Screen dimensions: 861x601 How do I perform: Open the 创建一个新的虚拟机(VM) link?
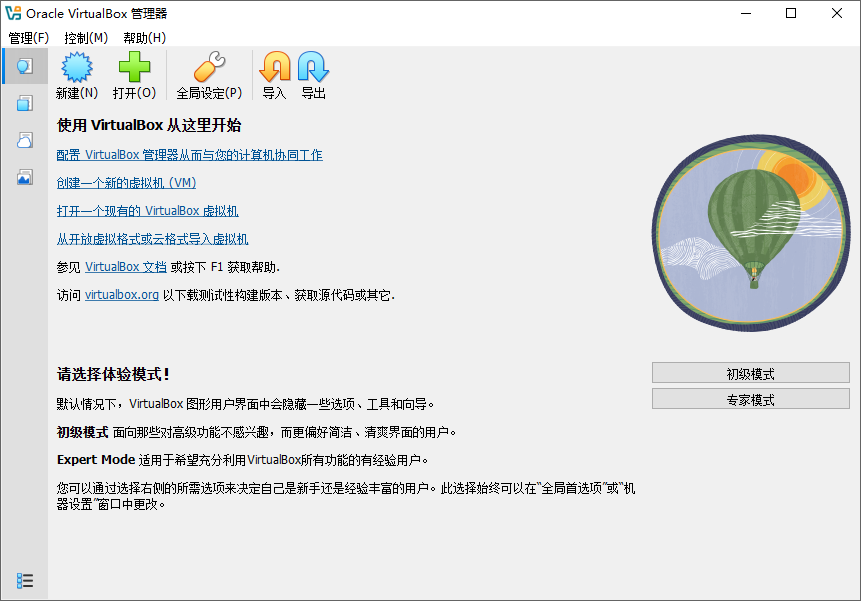point(127,183)
